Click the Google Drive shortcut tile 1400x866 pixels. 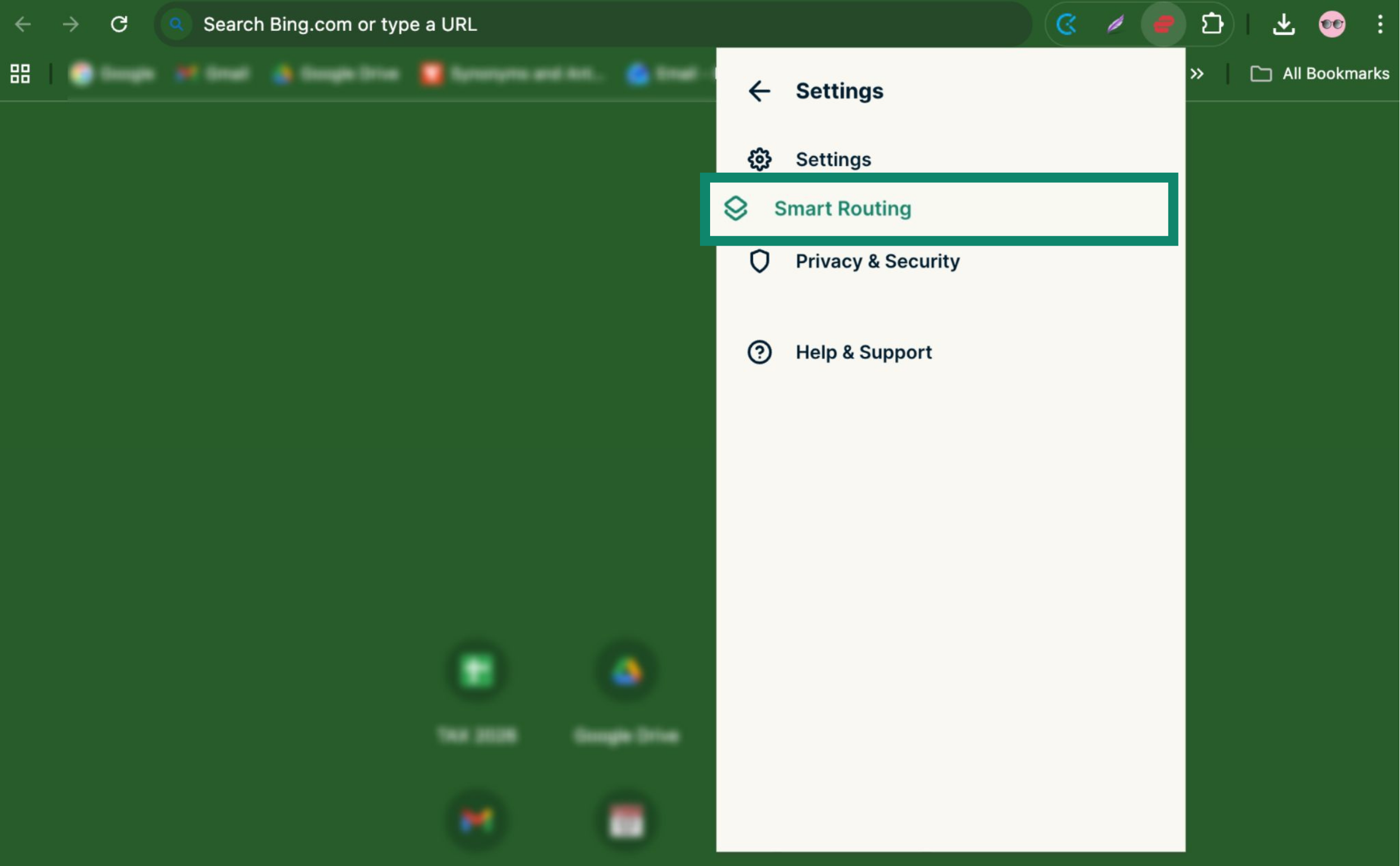pyautogui.click(x=626, y=671)
